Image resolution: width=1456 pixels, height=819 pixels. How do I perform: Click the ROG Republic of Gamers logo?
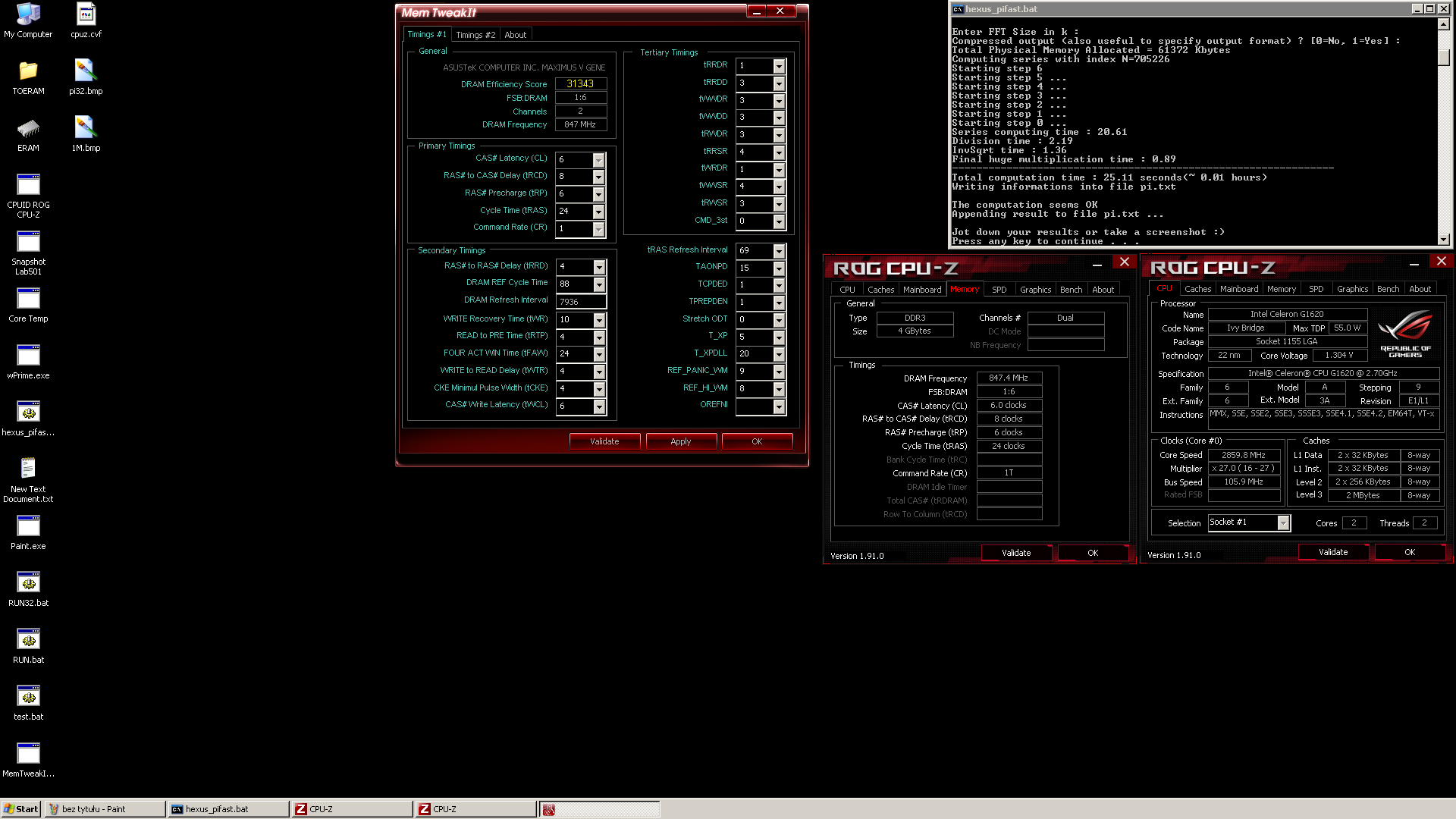pyautogui.click(x=1405, y=334)
